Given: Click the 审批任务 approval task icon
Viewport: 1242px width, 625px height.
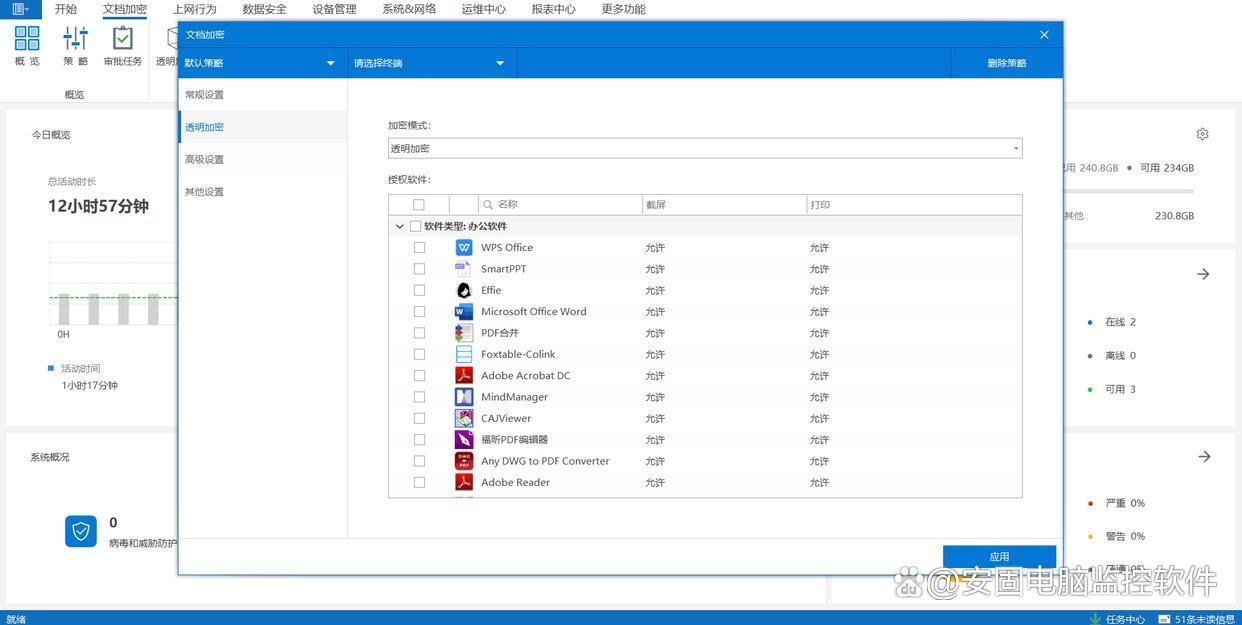Looking at the screenshot, I should 123,40.
